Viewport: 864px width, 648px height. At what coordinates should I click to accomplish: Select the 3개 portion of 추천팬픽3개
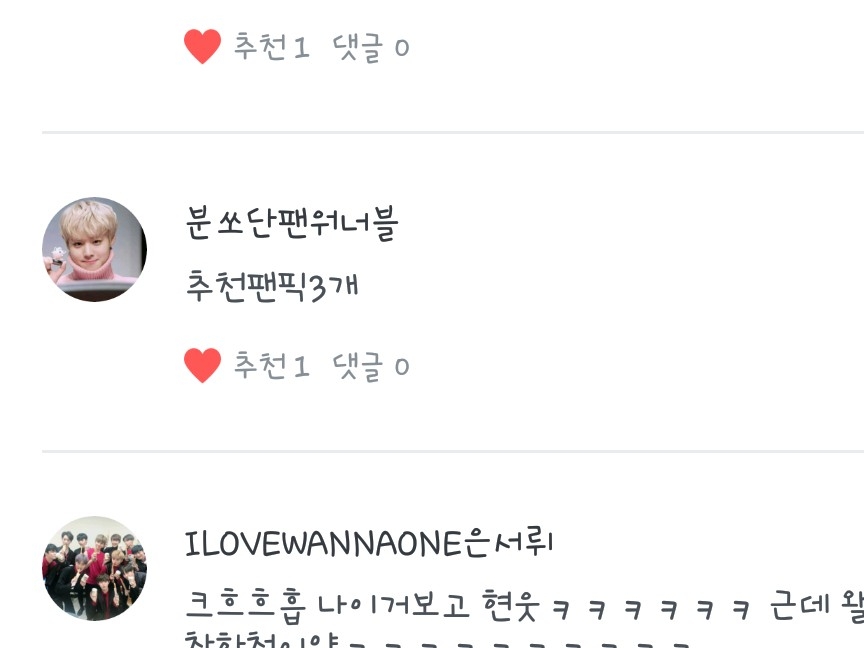click(x=333, y=287)
